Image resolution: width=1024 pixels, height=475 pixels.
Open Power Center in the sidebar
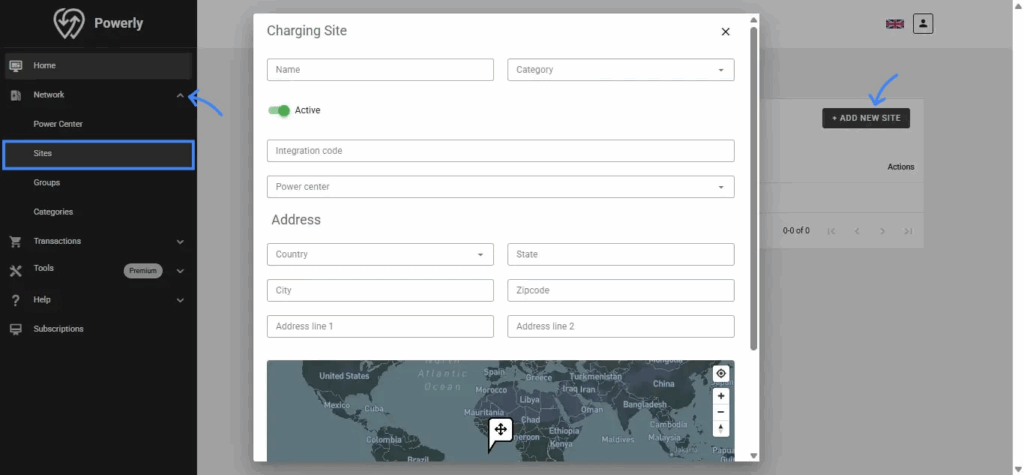pyautogui.click(x=58, y=124)
